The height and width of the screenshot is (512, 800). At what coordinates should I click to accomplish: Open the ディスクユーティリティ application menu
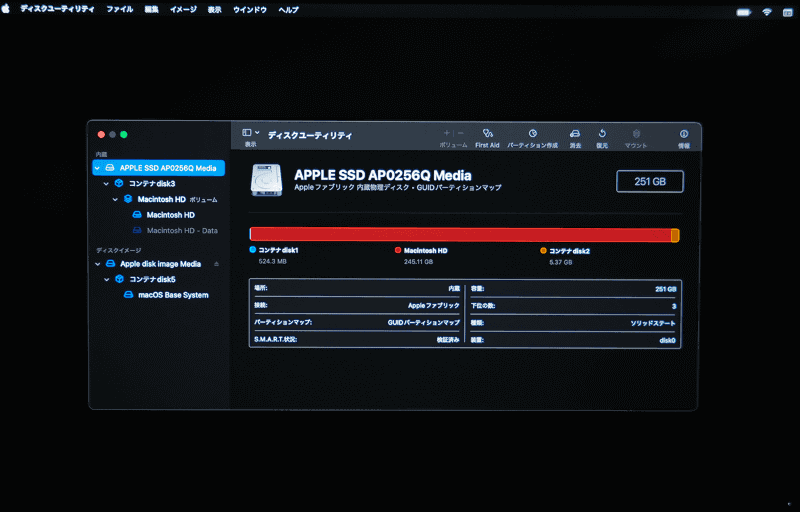click(57, 9)
